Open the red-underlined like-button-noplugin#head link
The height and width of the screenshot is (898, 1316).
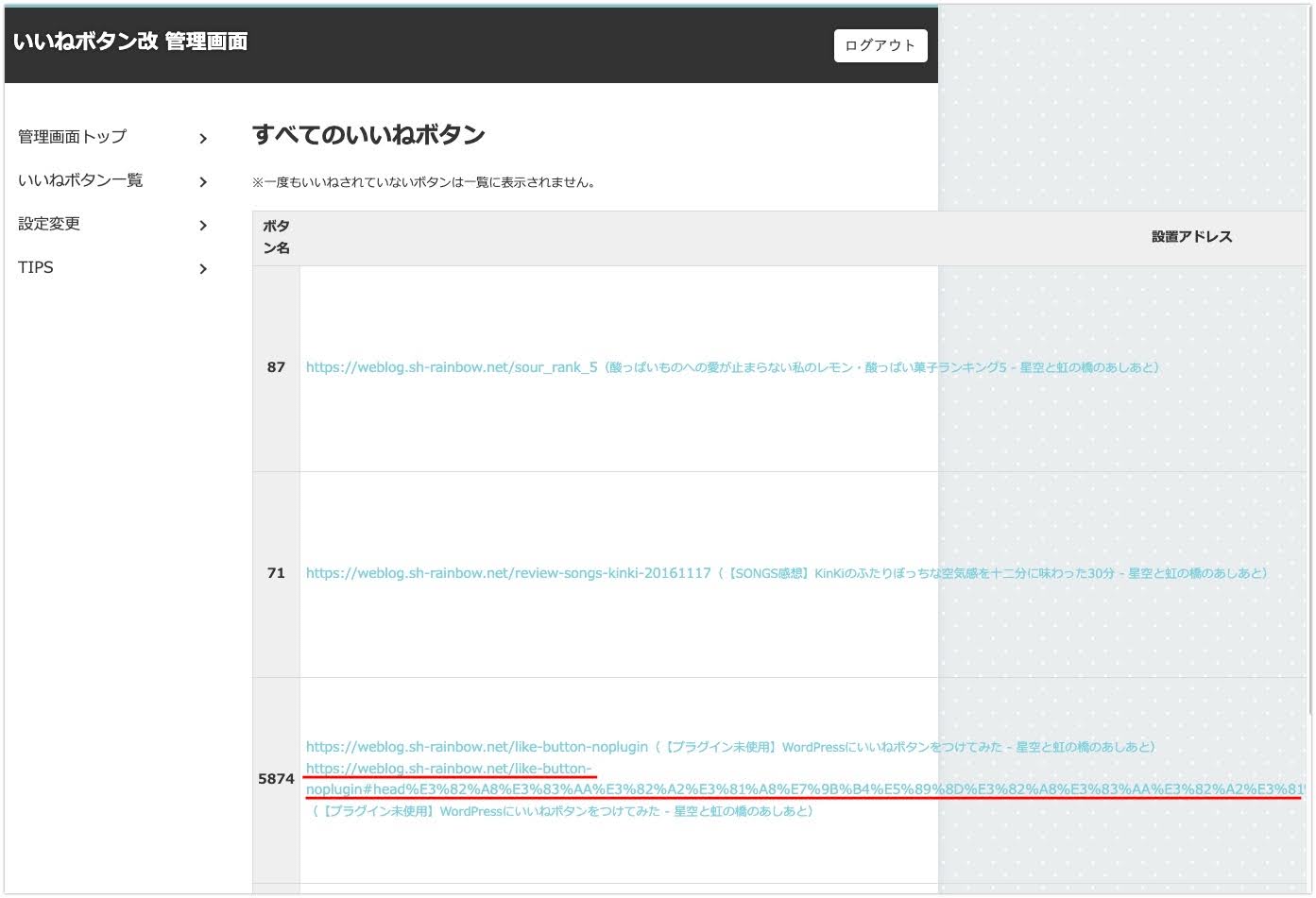click(x=449, y=769)
